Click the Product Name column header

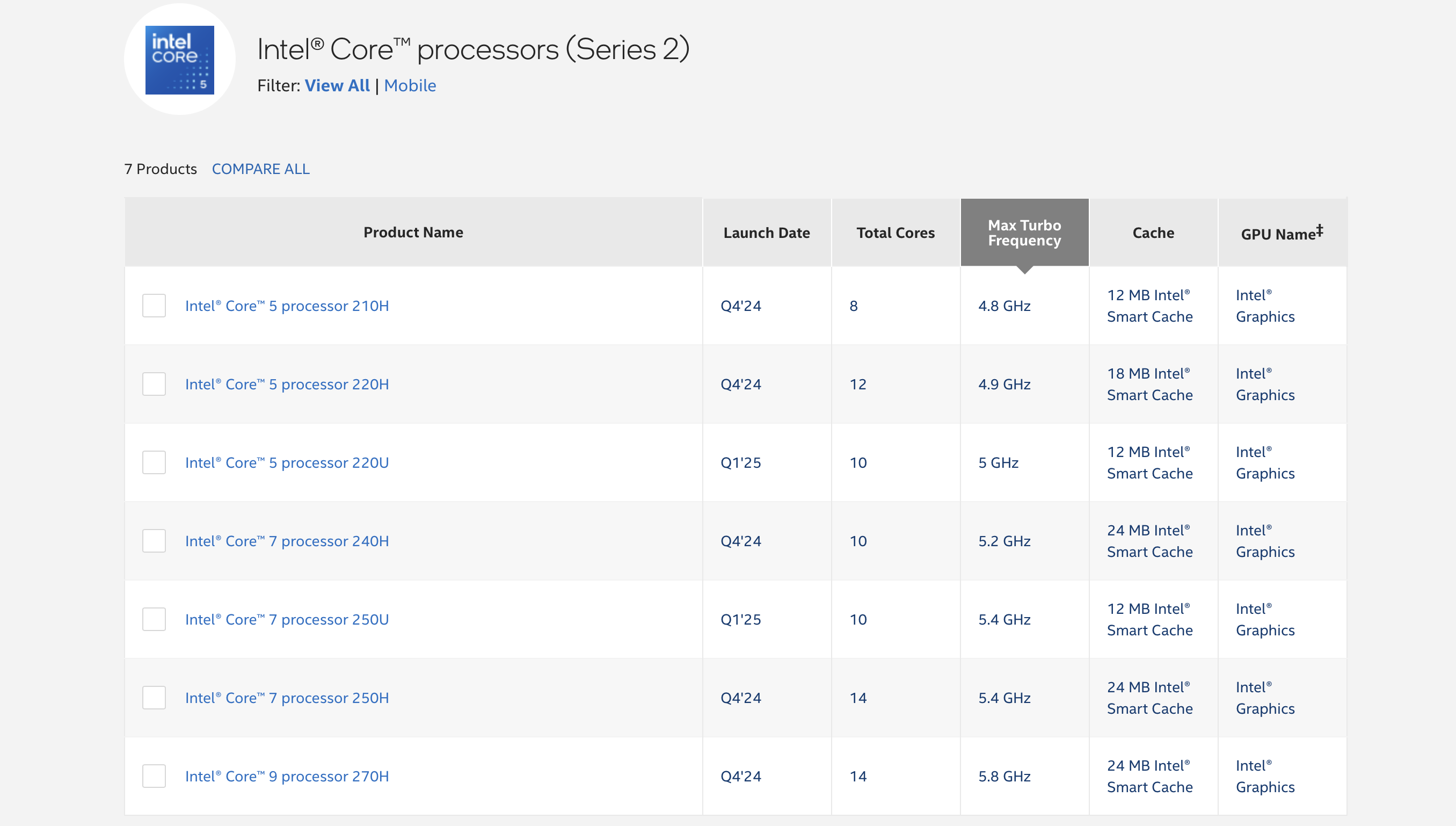coord(413,232)
